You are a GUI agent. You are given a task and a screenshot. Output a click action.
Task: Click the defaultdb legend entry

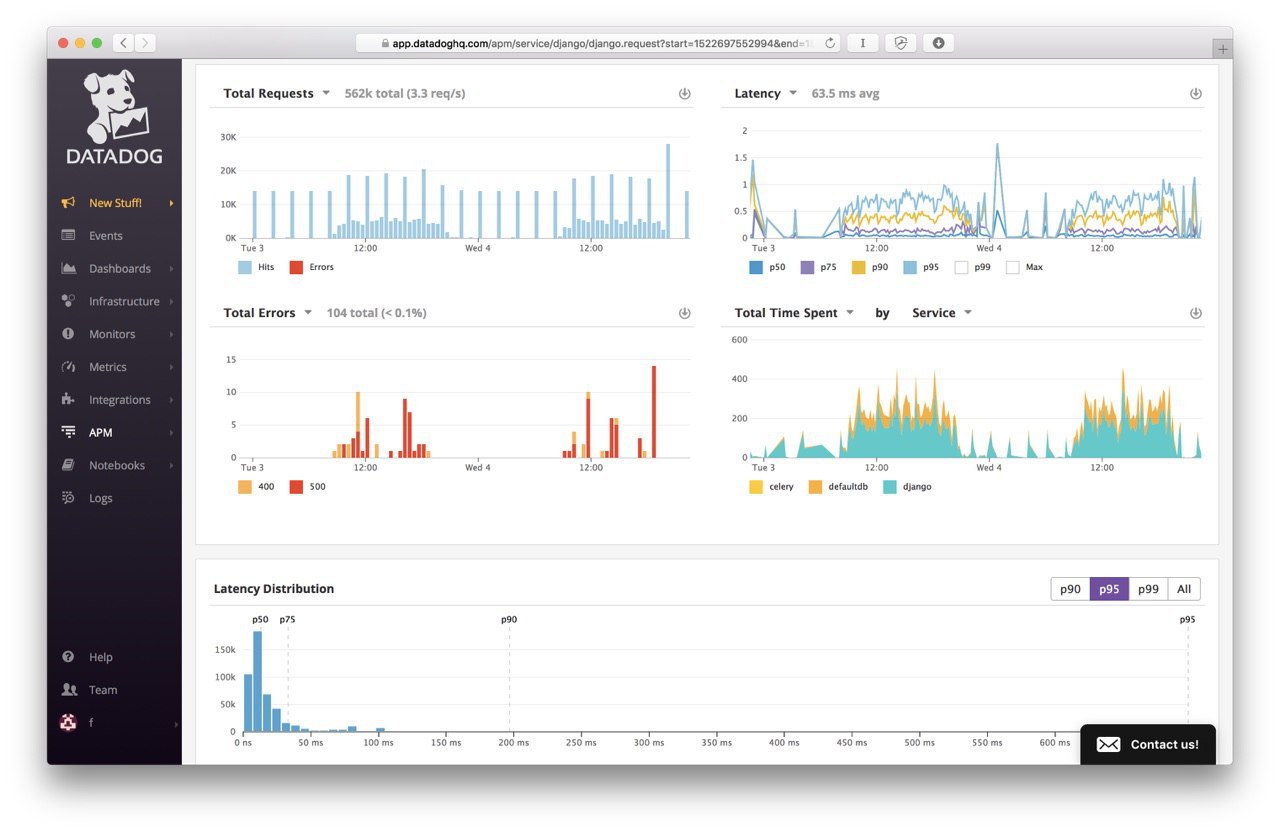[839, 487]
